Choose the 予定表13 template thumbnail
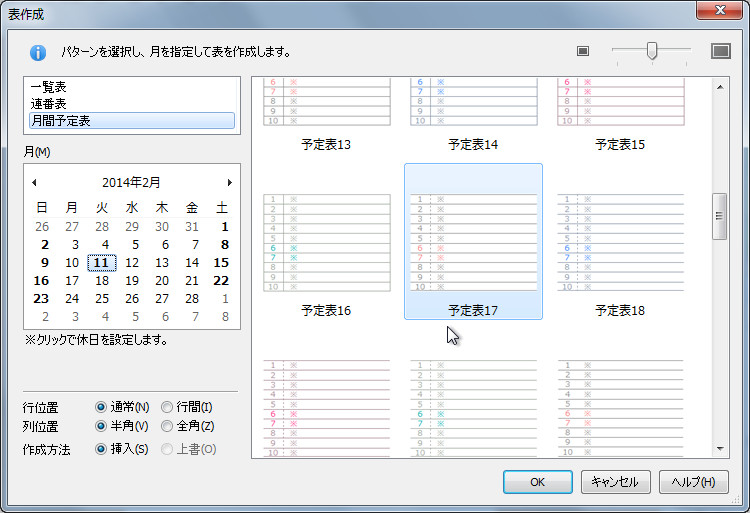The height and width of the screenshot is (513, 750). (327, 115)
